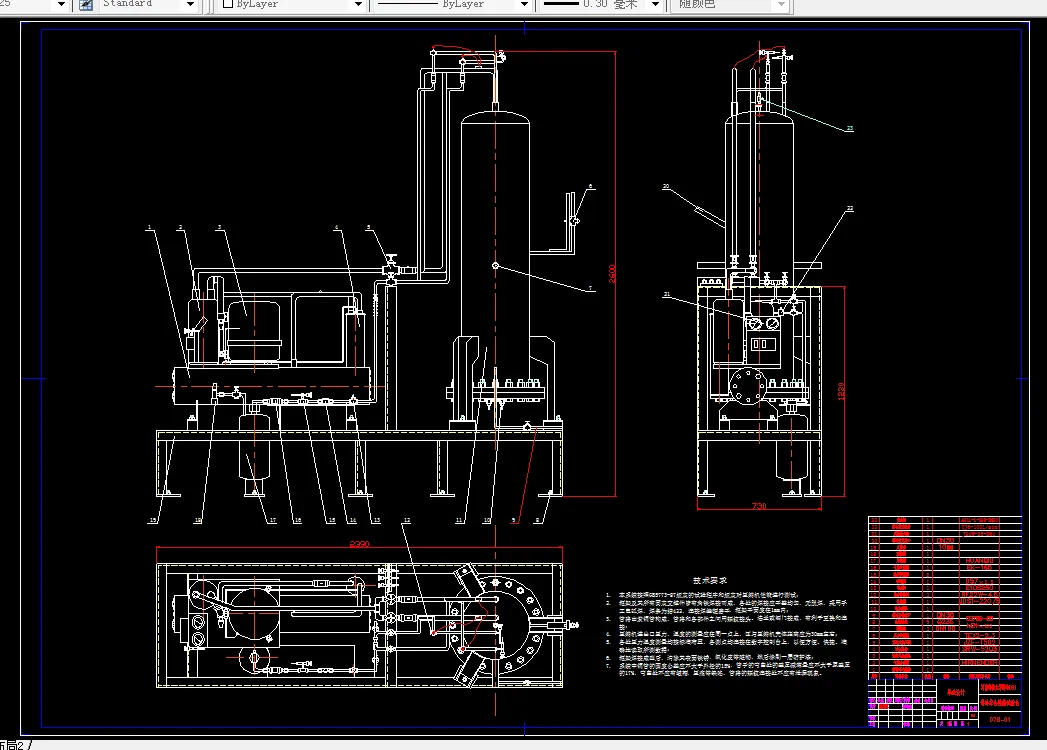The width and height of the screenshot is (1047, 750).
Task: Click the drawing number 078-01
Action: pos(1000,719)
